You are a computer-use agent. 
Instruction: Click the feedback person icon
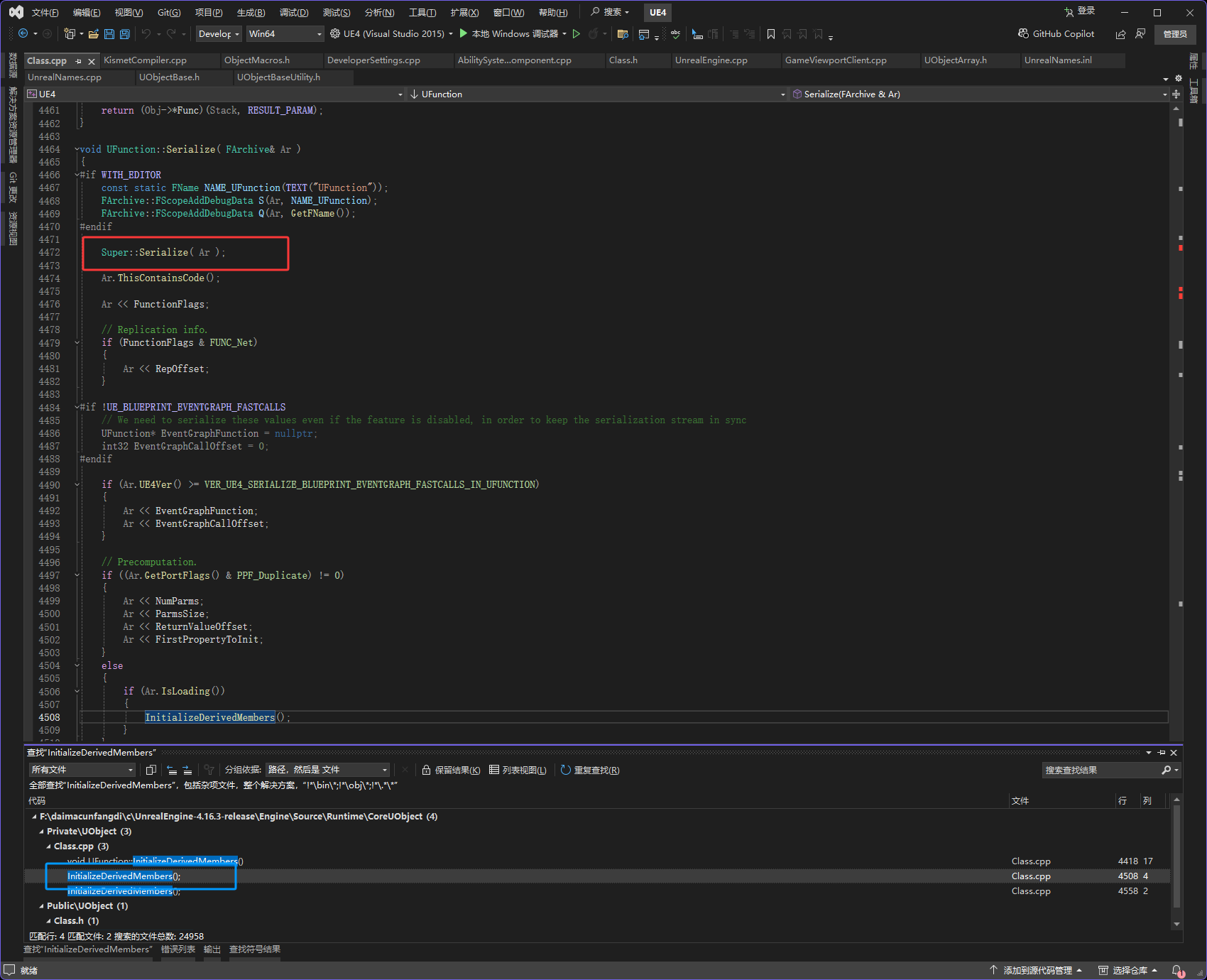point(1140,33)
